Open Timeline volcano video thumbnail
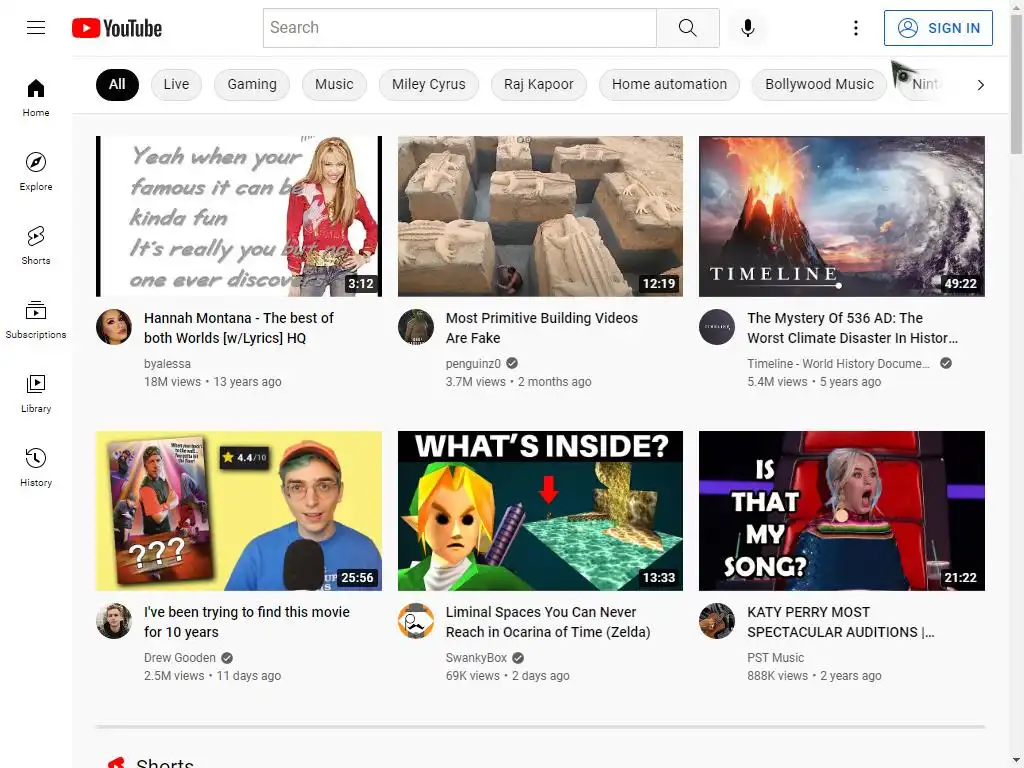This screenshot has width=1024, height=768. [x=842, y=216]
